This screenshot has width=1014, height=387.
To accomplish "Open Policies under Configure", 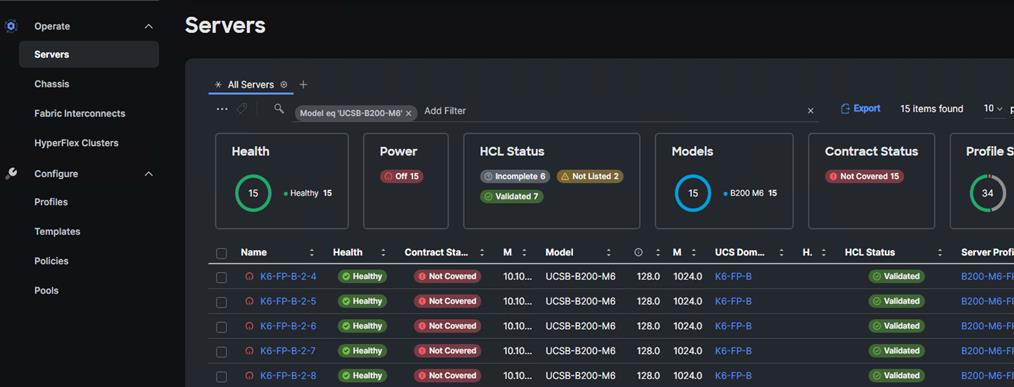I will click(x=51, y=261).
